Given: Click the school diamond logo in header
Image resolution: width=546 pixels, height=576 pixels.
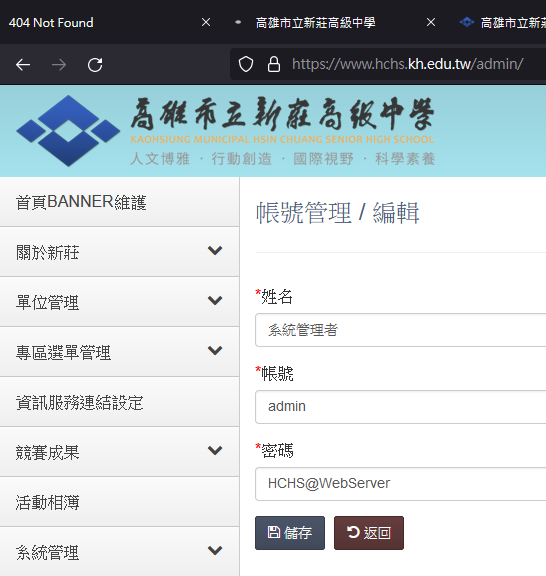Looking at the screenshot, I should [68, 131].
